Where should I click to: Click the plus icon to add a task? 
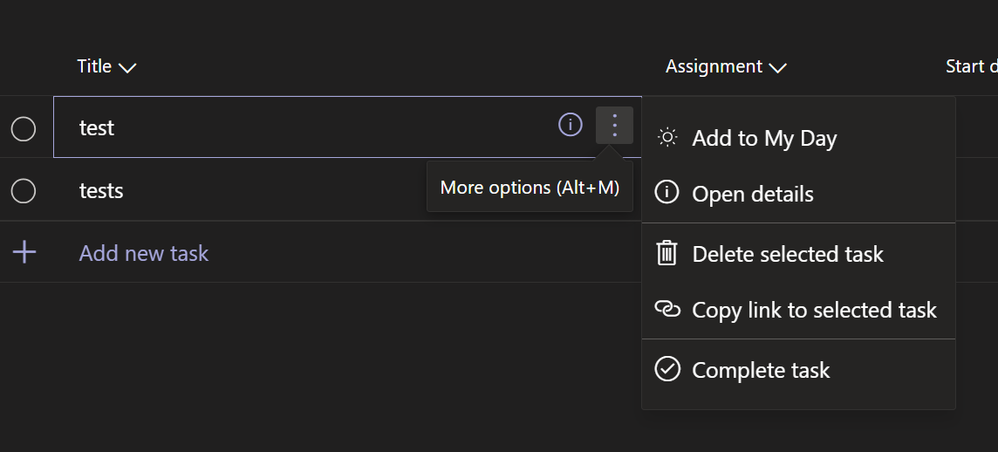pos(24,253)
